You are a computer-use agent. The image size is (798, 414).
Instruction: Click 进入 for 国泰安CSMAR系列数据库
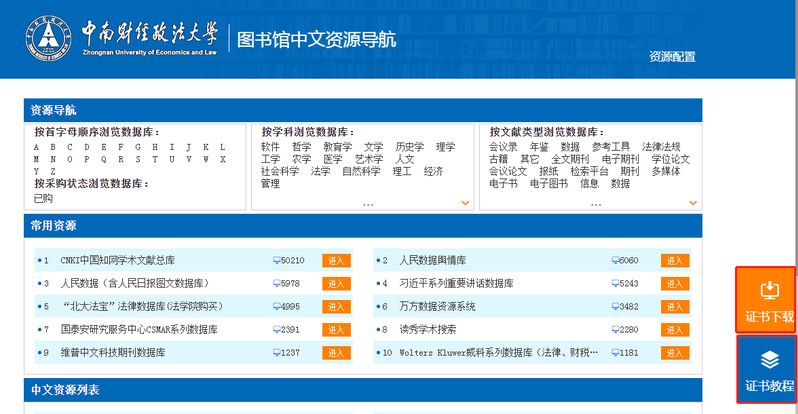[x=336, y=329]
